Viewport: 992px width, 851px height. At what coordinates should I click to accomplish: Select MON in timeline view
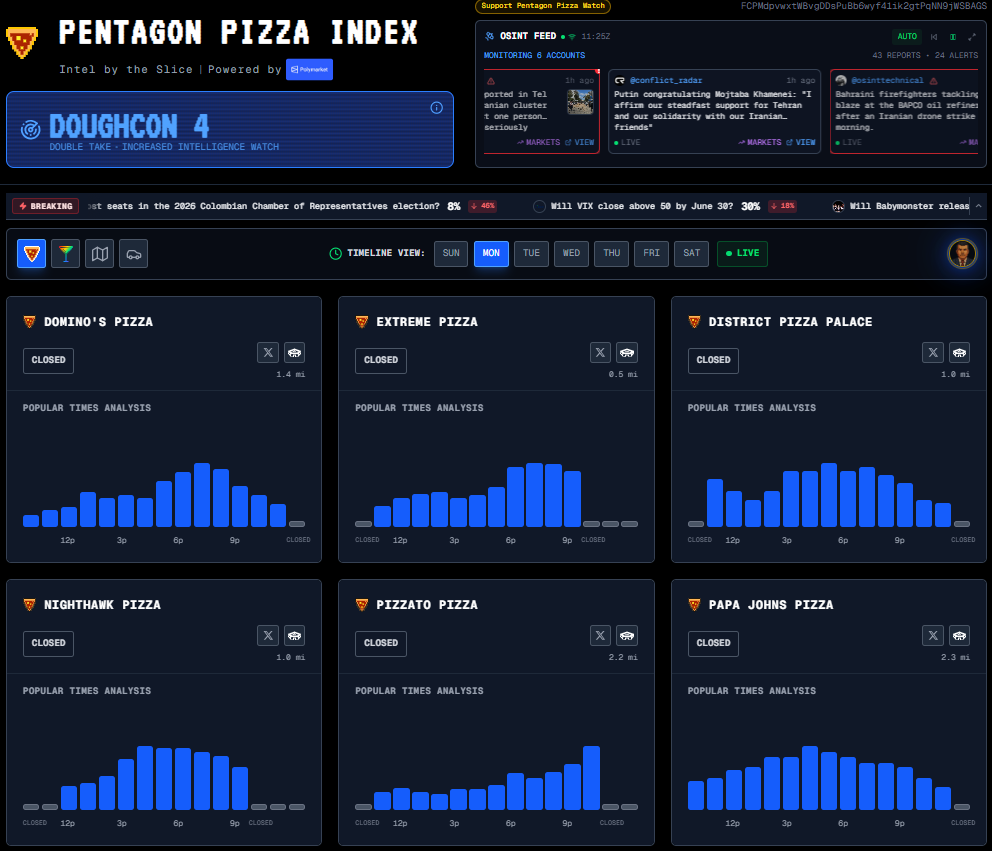click(491, 253)
